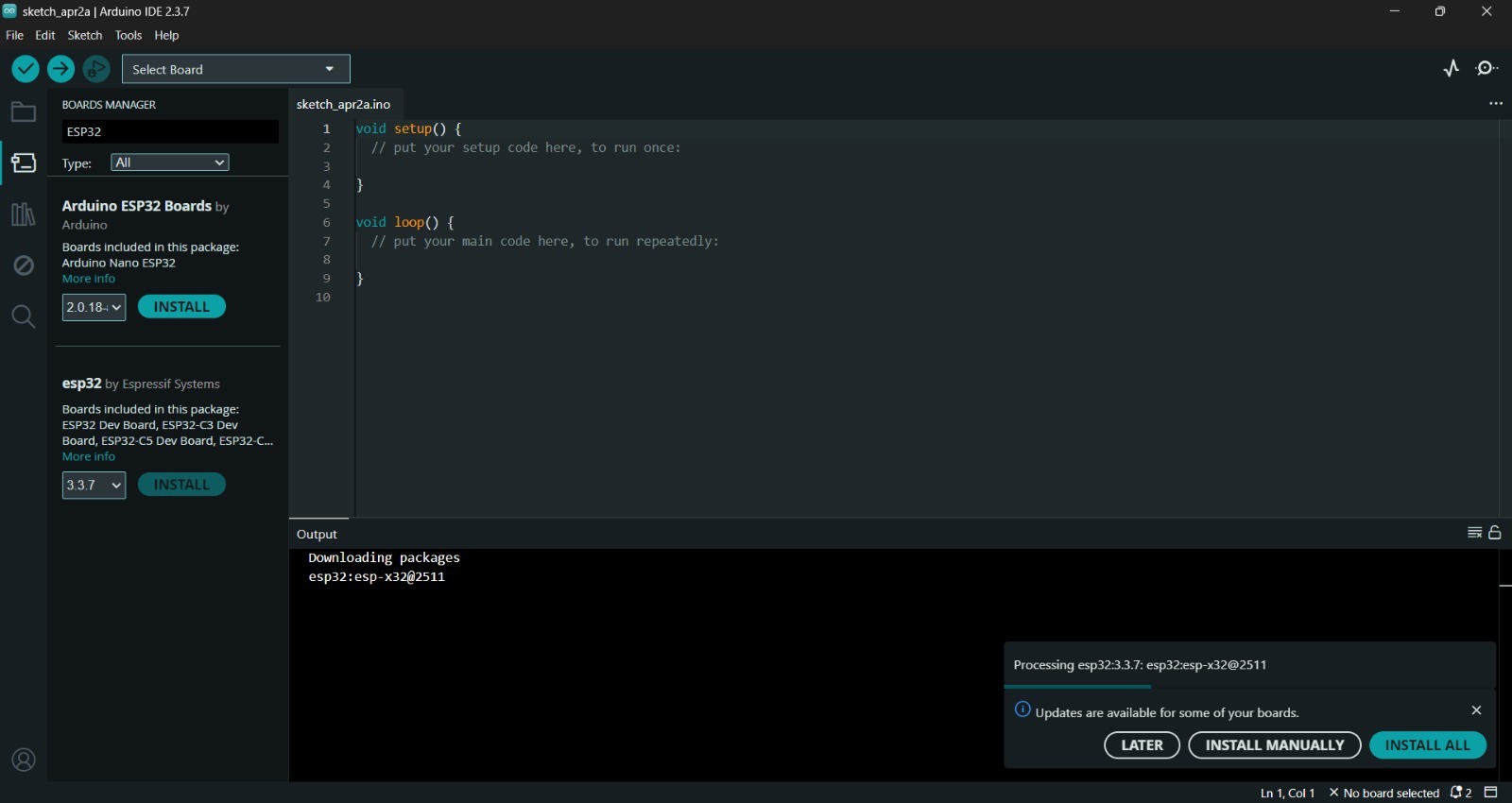The width and height of the screenshot is (1512, 803).
Task: Toggle the bottom panel icon in status bar
Action: click(x=1491, y=793)
